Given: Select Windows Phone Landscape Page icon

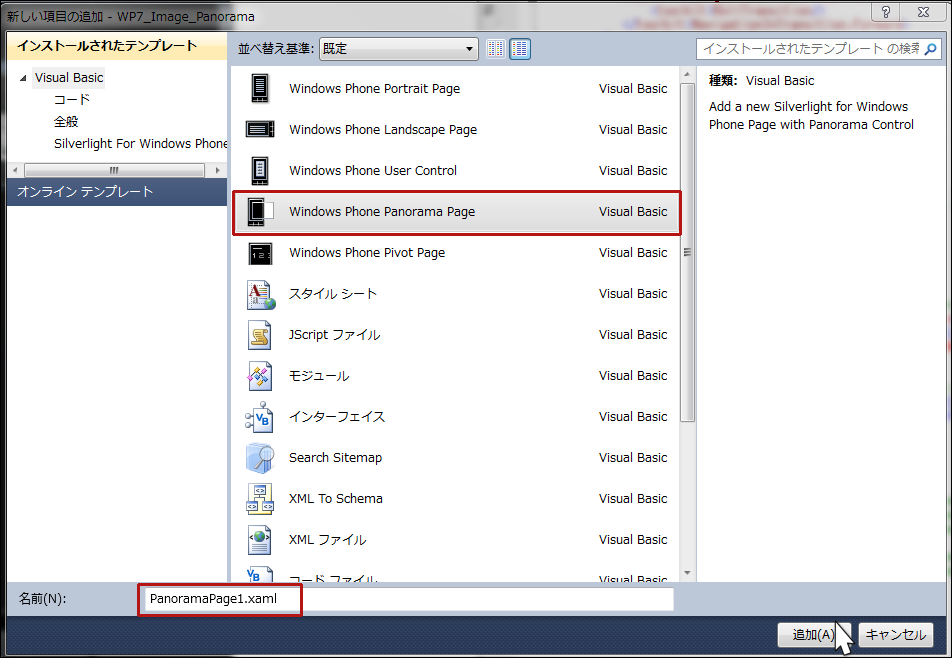Looking at the screenshot, I should pos(260,129).
